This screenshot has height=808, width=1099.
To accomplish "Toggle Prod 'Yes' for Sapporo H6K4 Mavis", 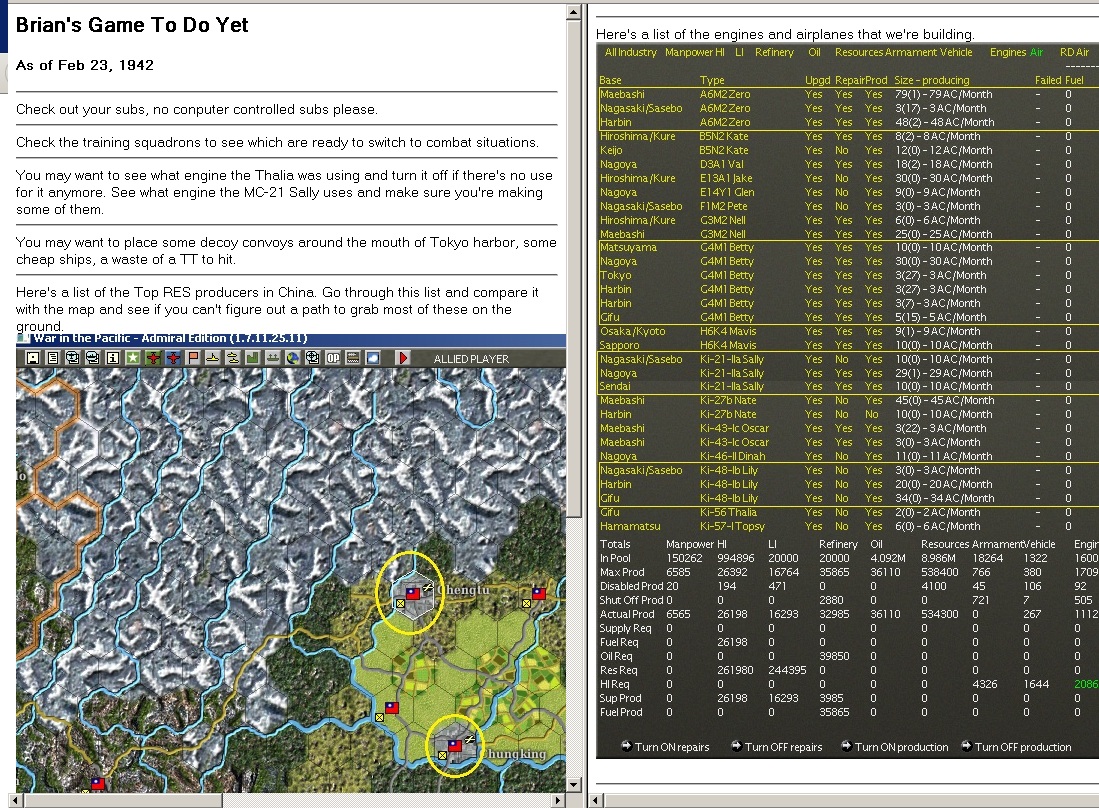I will pos(873,345).
